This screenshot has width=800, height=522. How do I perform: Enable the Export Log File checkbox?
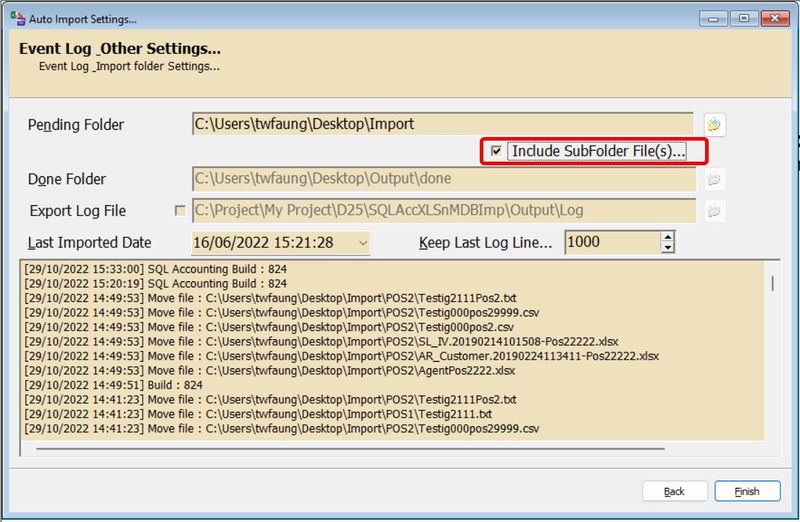(180, 211)
